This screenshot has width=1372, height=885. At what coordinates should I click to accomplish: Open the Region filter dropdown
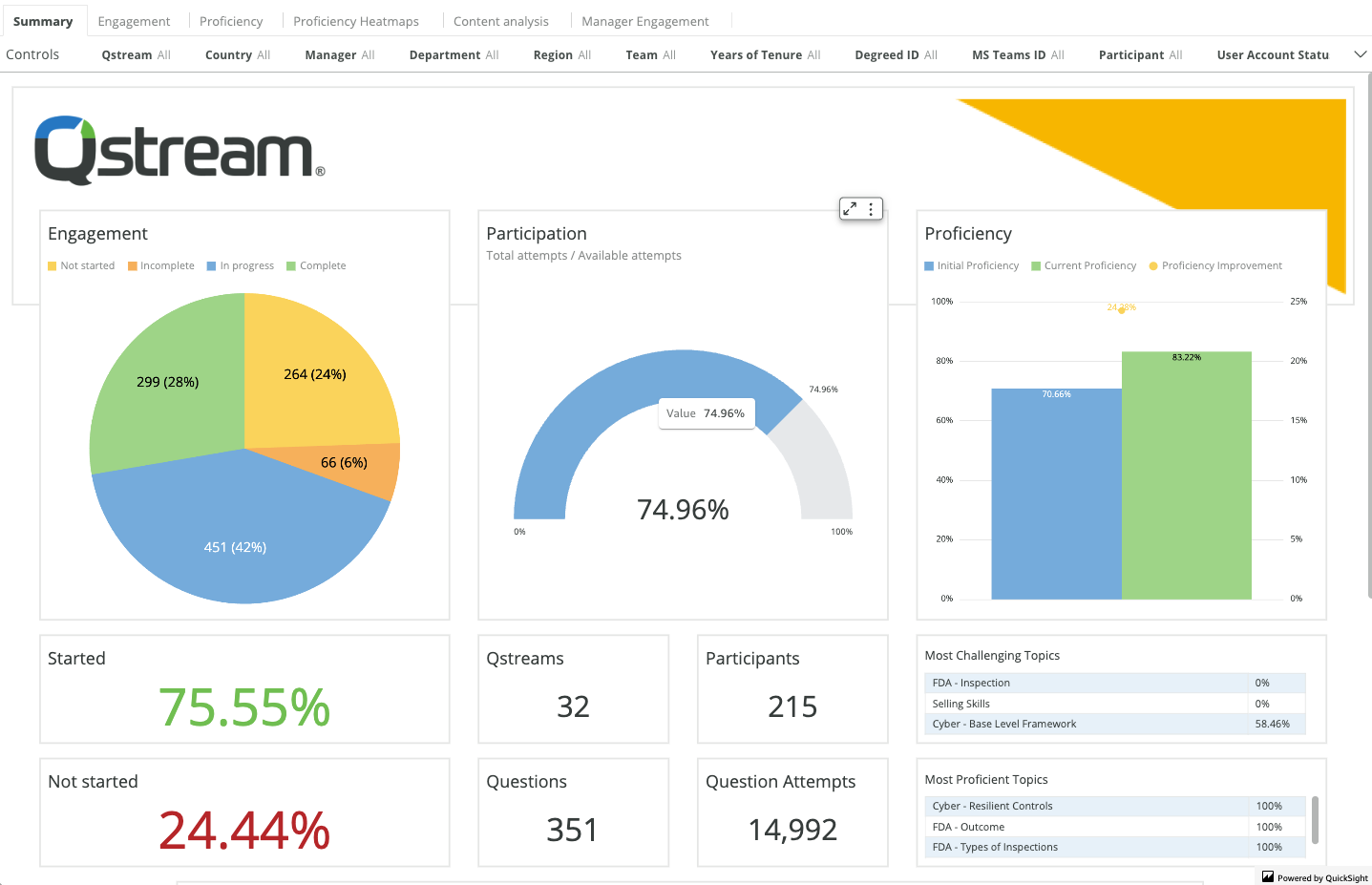click(562, 55)
